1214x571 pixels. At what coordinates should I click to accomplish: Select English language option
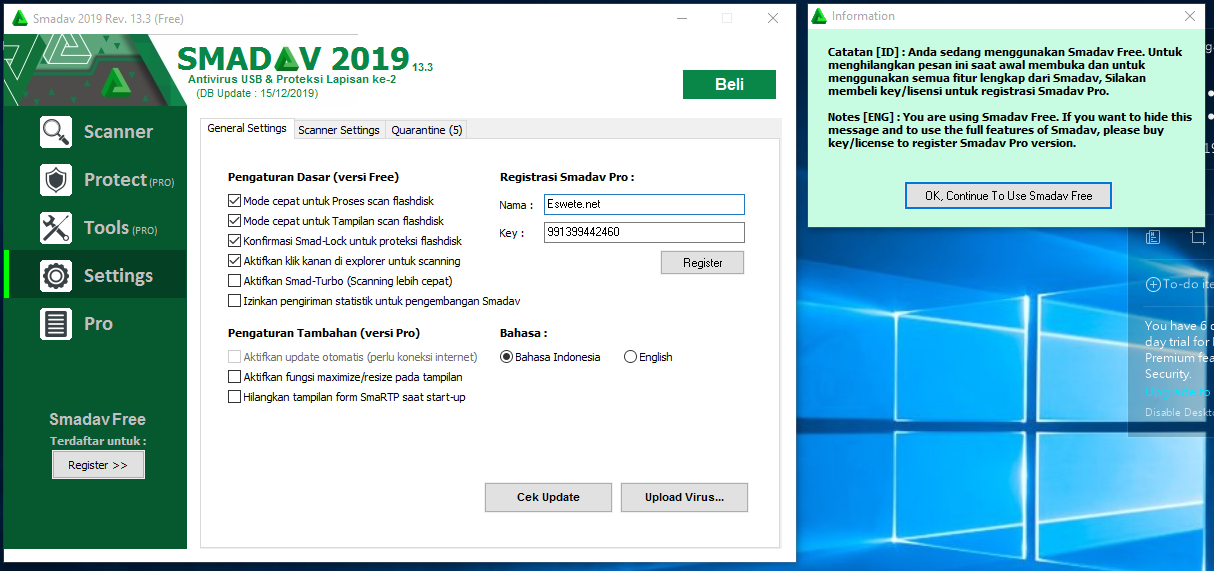pyautogui.click(x=630, y=357)
